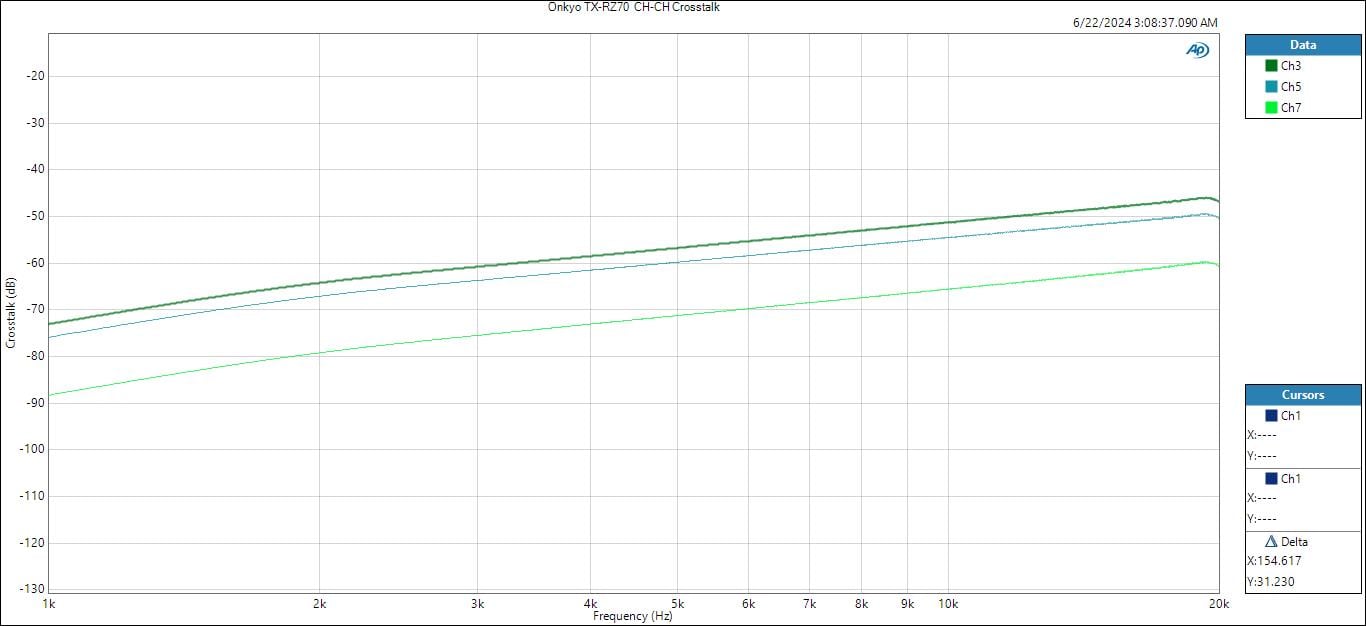Select the Ch3 label in the Data legend

1291,66
